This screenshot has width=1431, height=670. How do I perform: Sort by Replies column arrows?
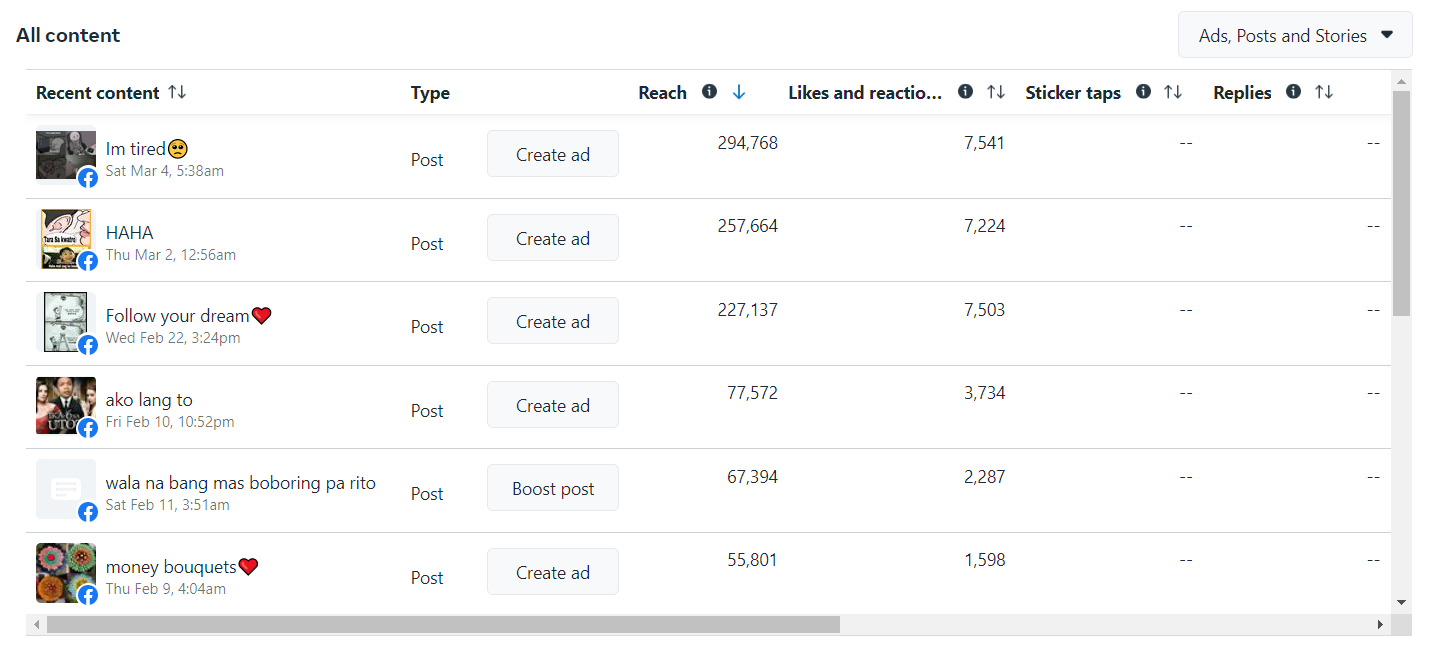tap(1324, 92)
